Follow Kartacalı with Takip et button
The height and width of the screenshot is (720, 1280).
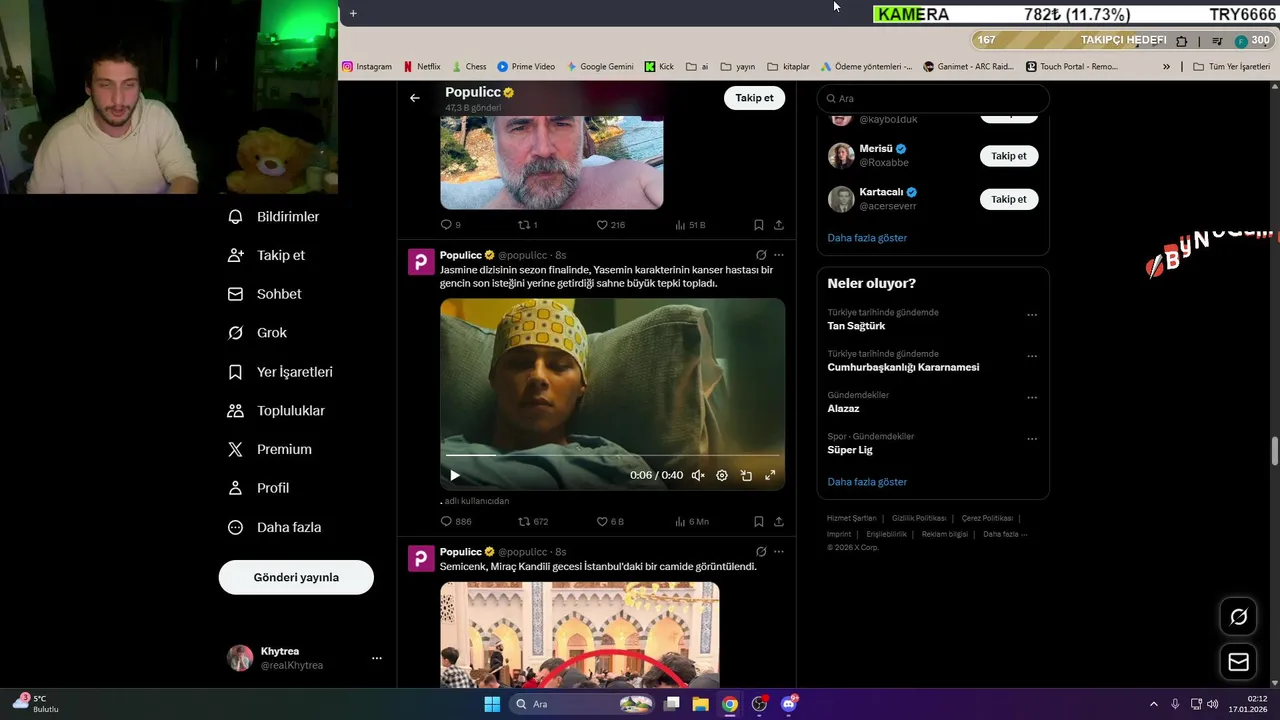tap(1009, 199)
